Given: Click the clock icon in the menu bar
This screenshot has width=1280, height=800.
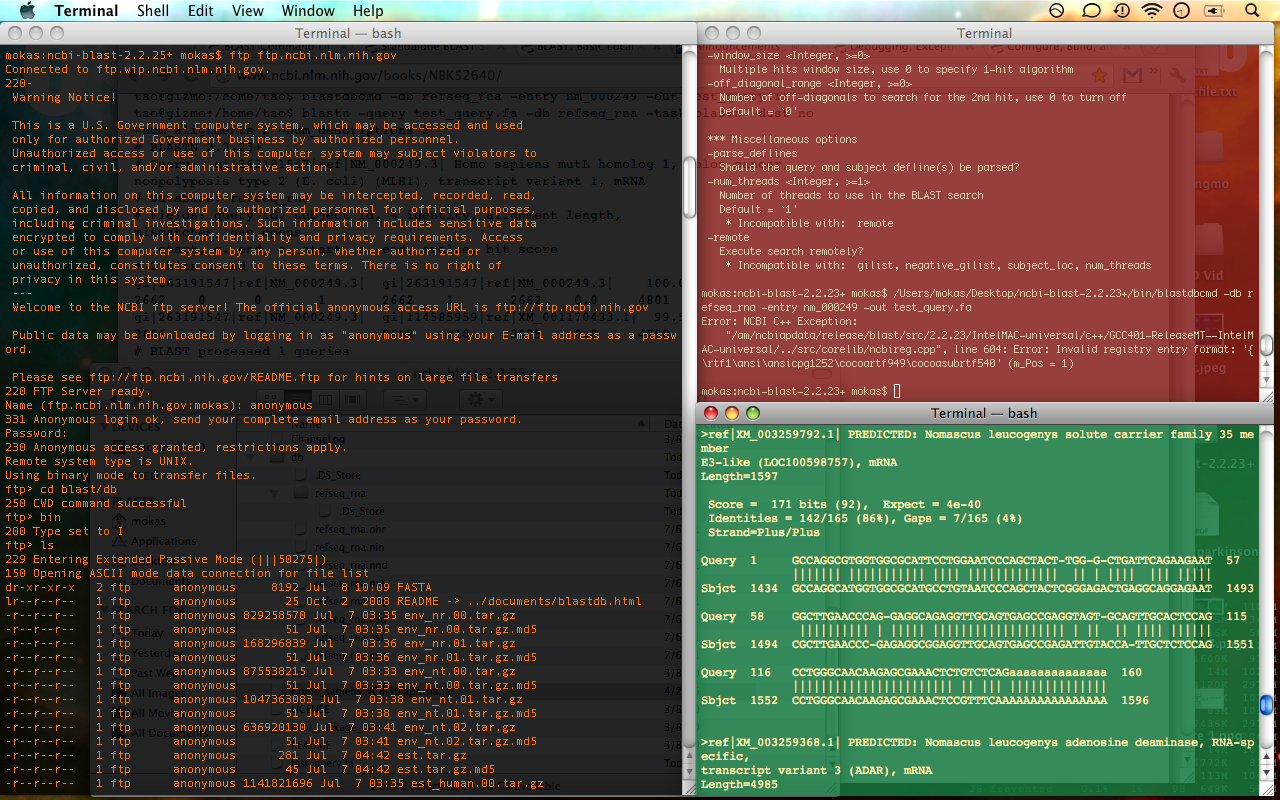Looking at the screenshot, I should 1184,11.
